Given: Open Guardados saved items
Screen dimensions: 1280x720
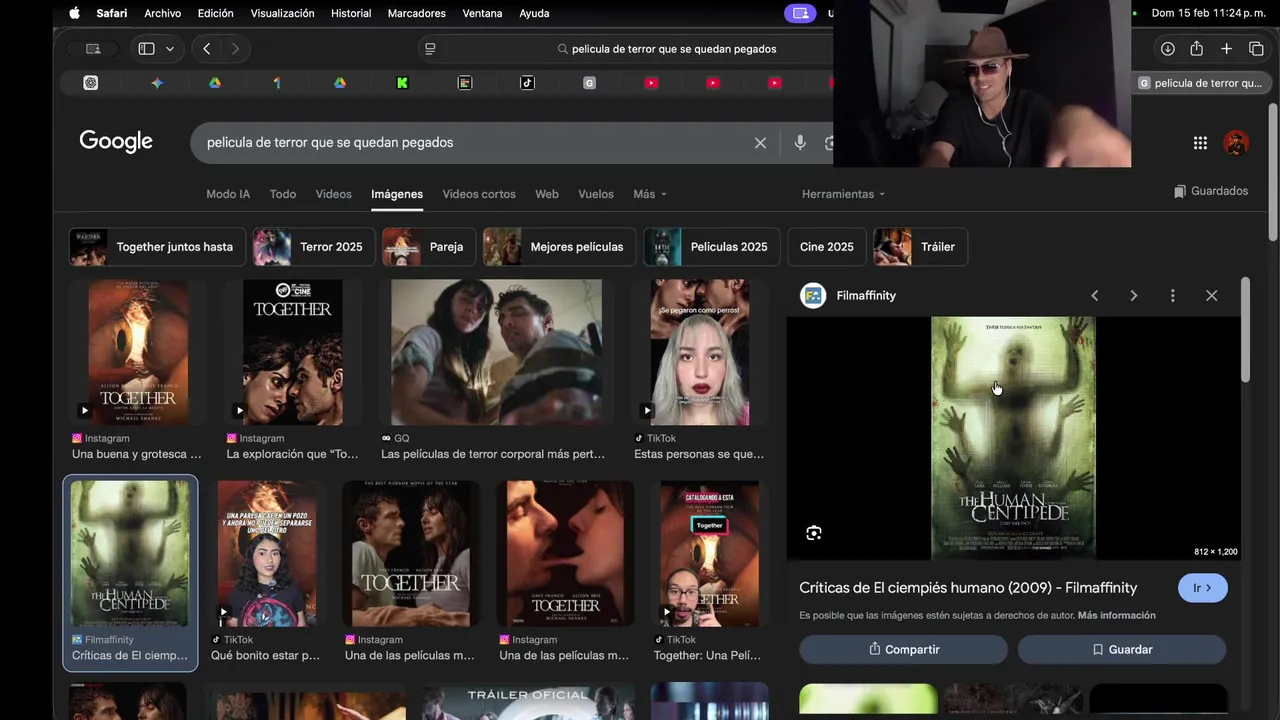Looking at the screenshot, I should 1210,191.
